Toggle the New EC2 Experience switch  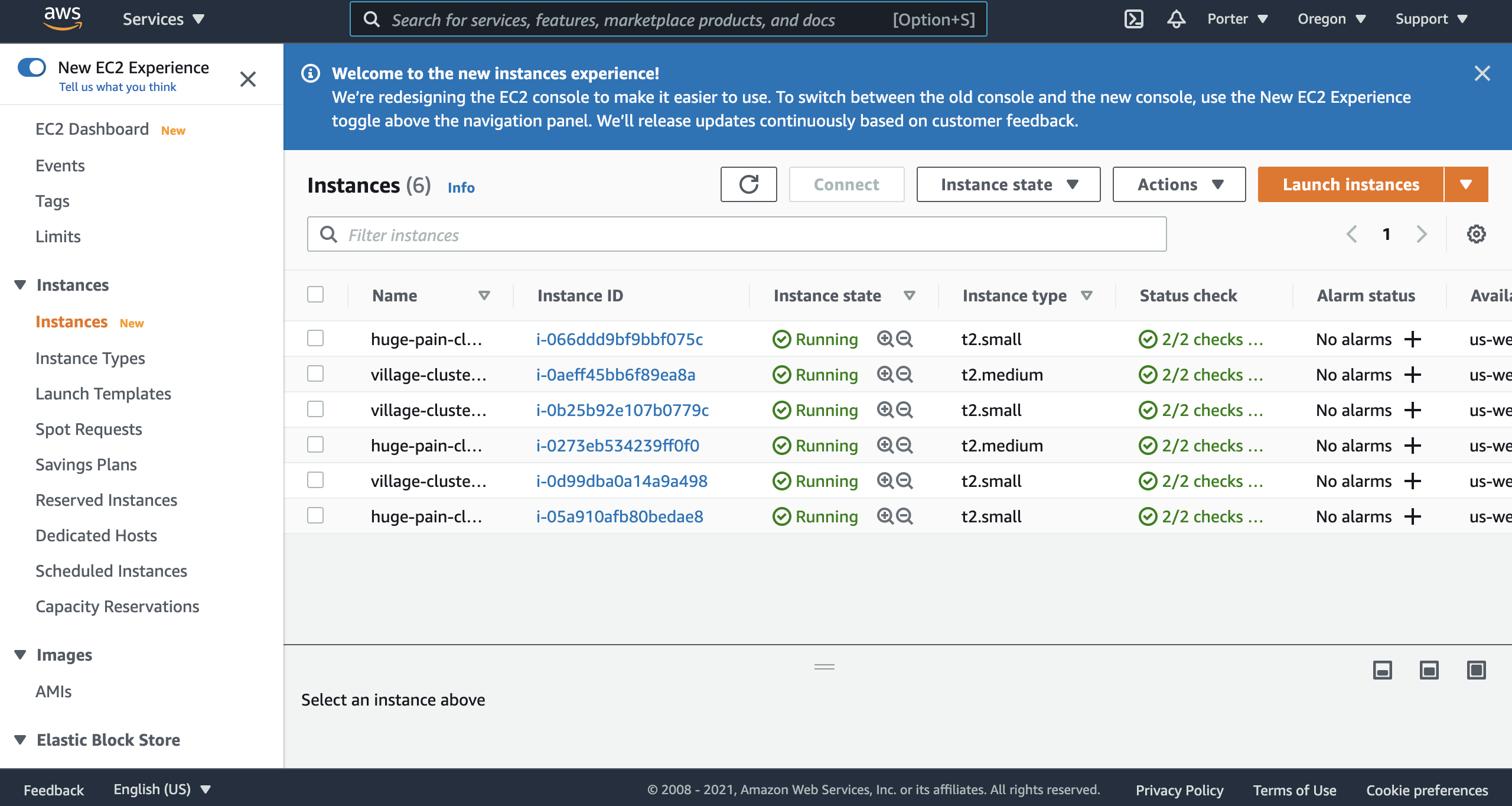coord(32,68)
